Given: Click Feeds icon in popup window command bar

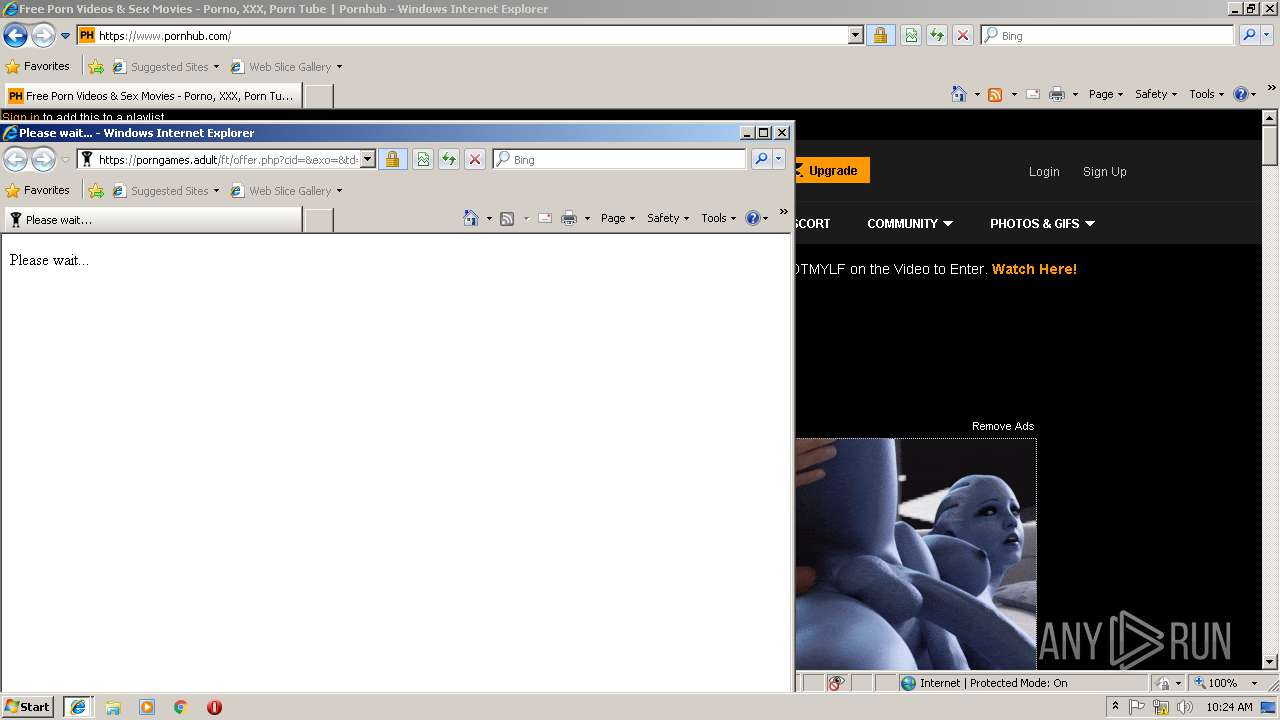Looking at the screenshot, I should 507,218.
